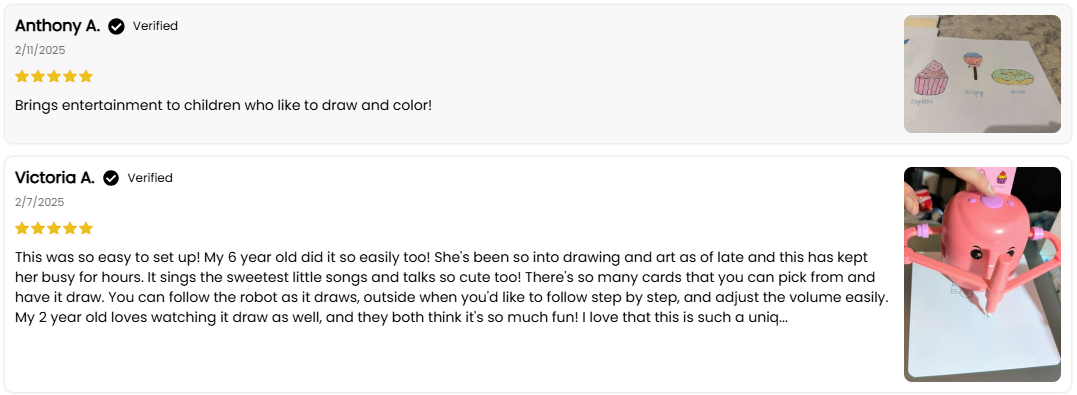Click the second star in Victoria A.'s rating
The image size is (1077, 395).
click(38, 228)
